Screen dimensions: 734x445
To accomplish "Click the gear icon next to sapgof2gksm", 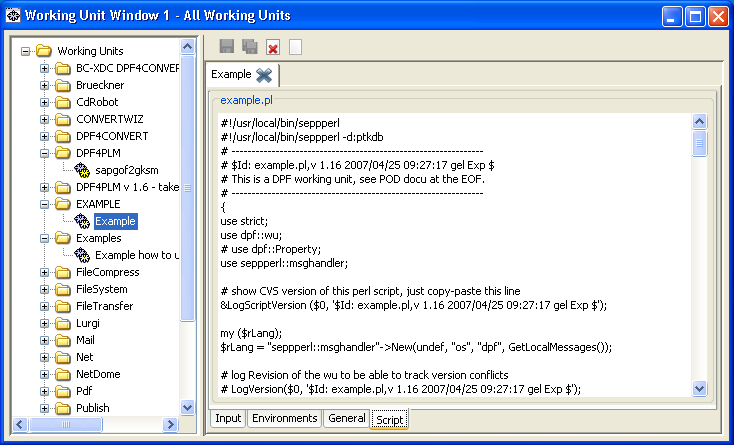I will (x=82, y=170).
